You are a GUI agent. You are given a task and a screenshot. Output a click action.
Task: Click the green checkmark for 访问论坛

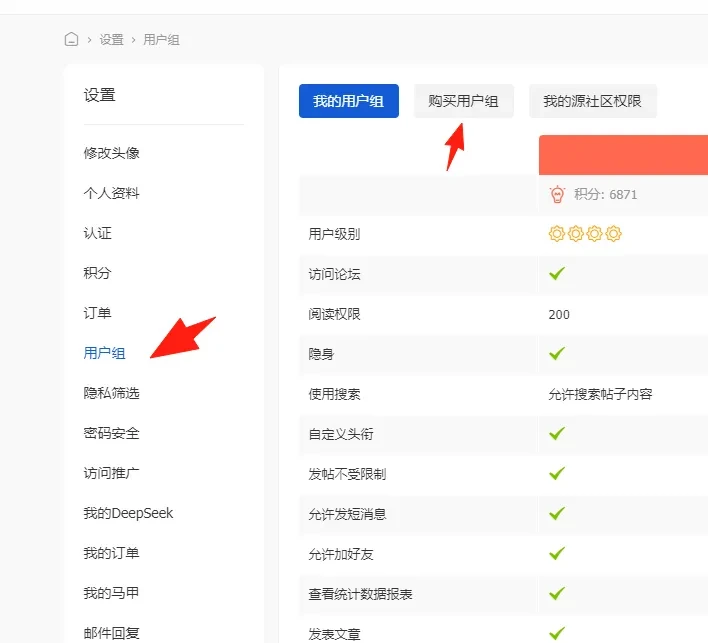557,274
